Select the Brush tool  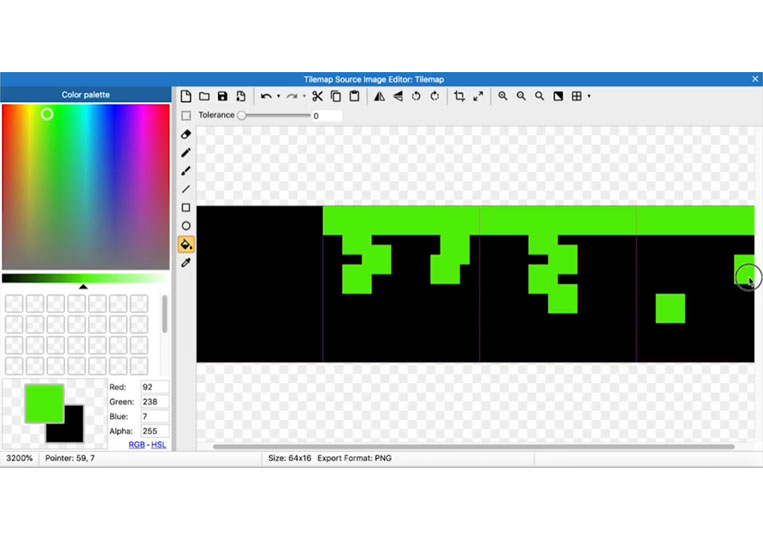click(186, 171)
